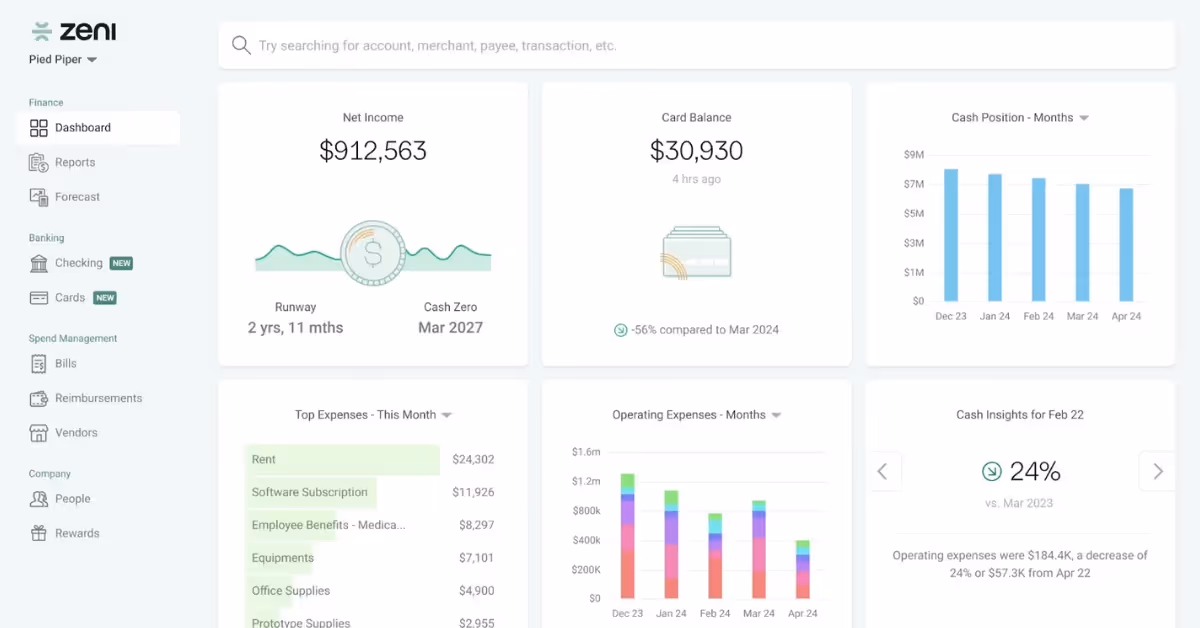Open the Top Expenses time period dropdown

[x=446, y=414]
